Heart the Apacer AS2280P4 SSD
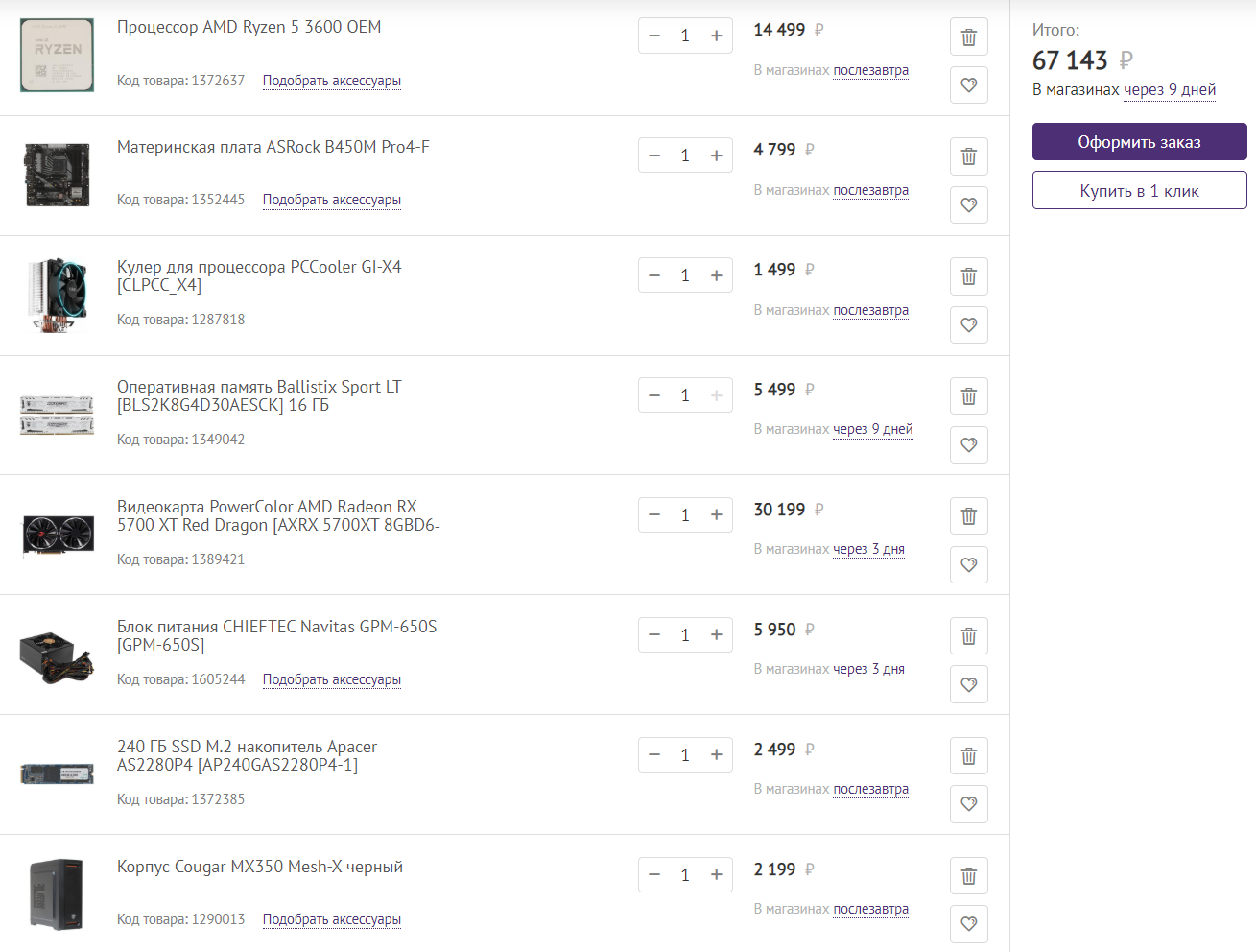Image resolution: width=1256 pixels, height=952 pixels. [969, 804]
